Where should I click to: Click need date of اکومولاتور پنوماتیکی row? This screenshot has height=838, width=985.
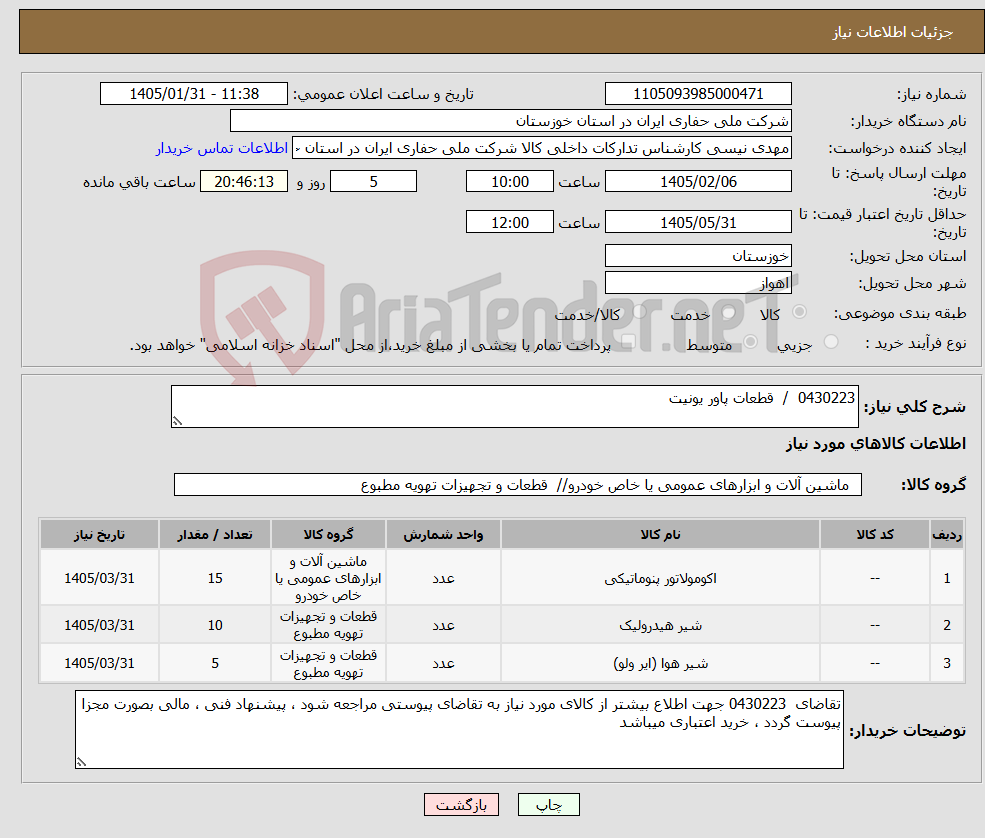[99, 578]
